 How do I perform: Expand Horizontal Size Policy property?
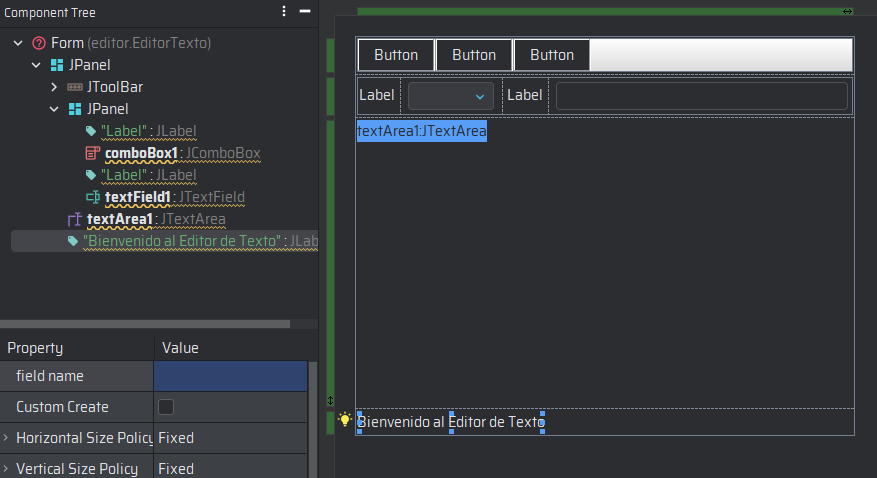[x=6, y=438]
